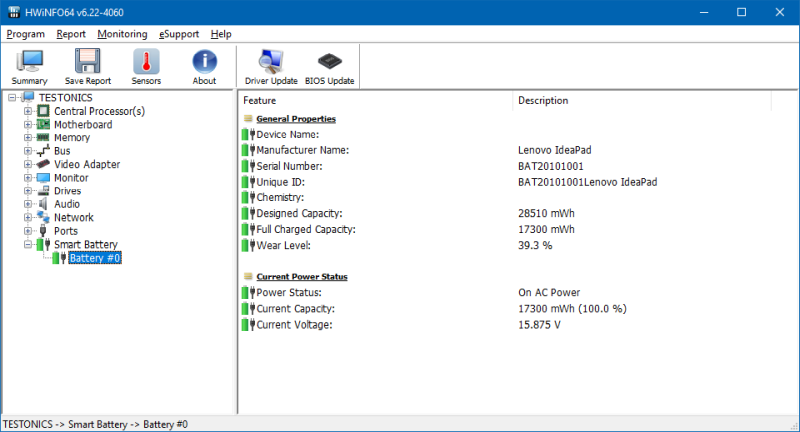Select the 28510 mWh designed capacity value

[x=546, y=213]
